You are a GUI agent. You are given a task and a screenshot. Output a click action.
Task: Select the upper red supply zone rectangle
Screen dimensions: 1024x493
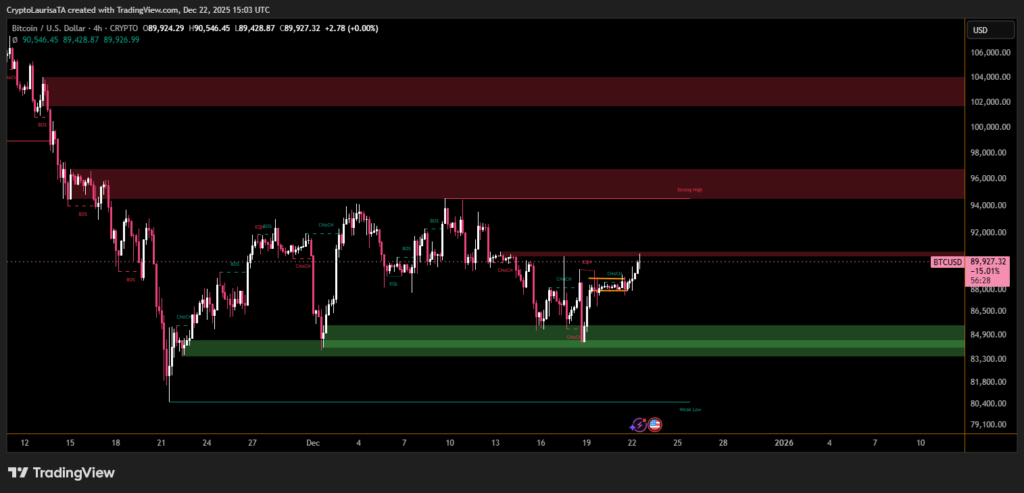(x=500, y=91)
